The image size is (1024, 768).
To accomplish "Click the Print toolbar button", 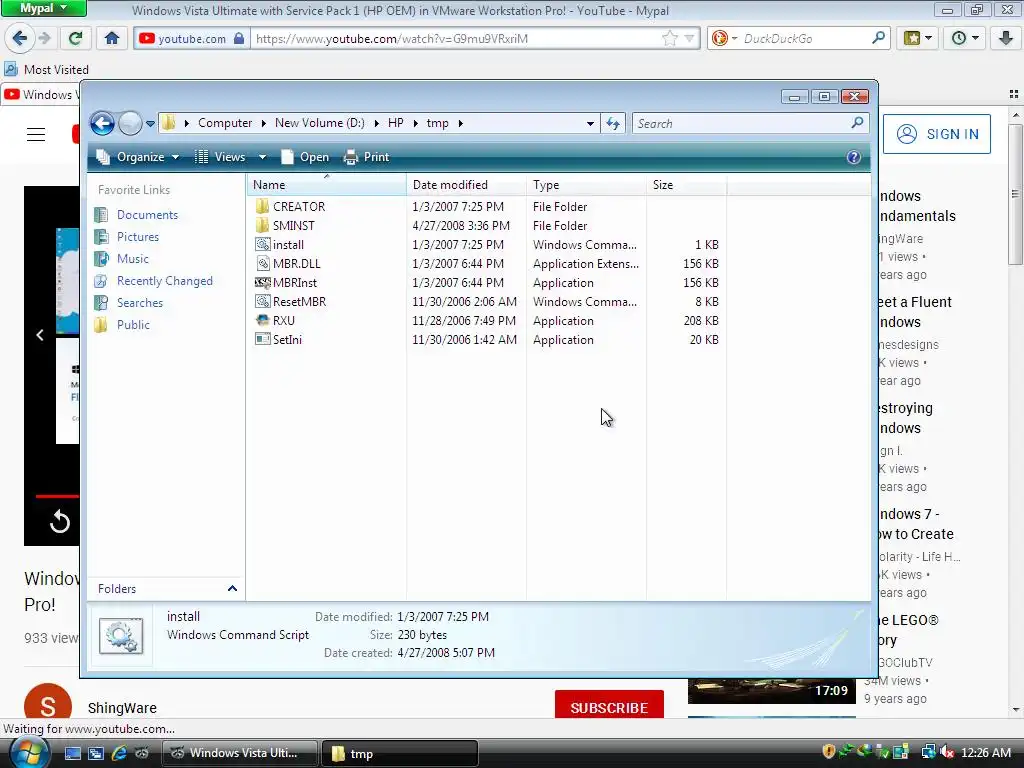I will [366, 157].
